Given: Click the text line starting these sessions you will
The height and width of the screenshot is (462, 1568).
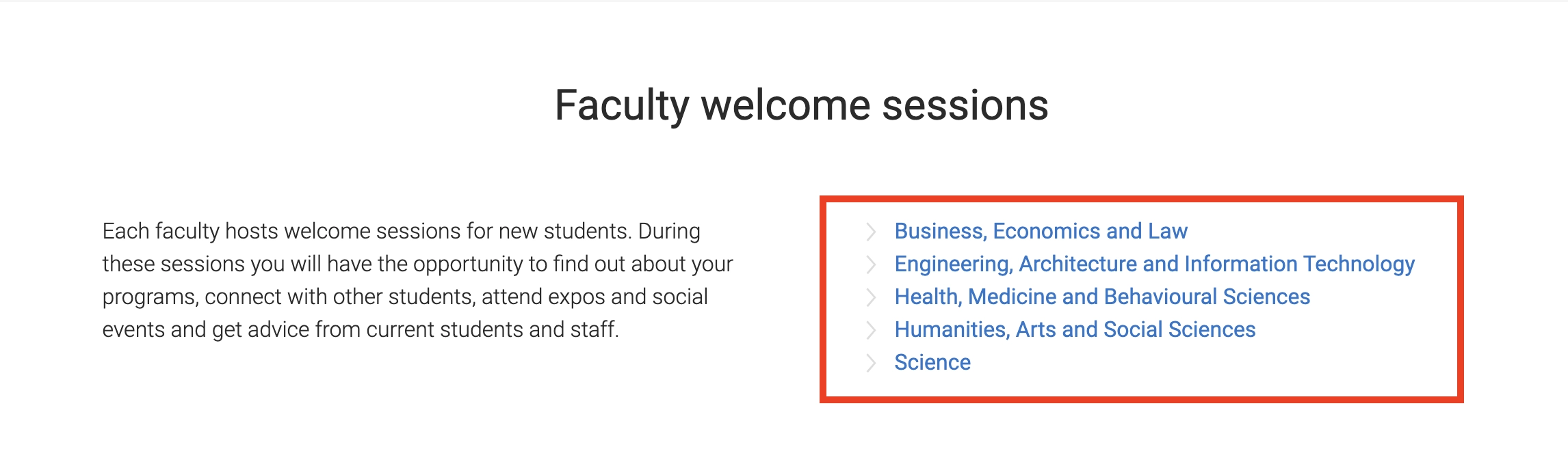Looking at the screenshot, I should (417, 264).
